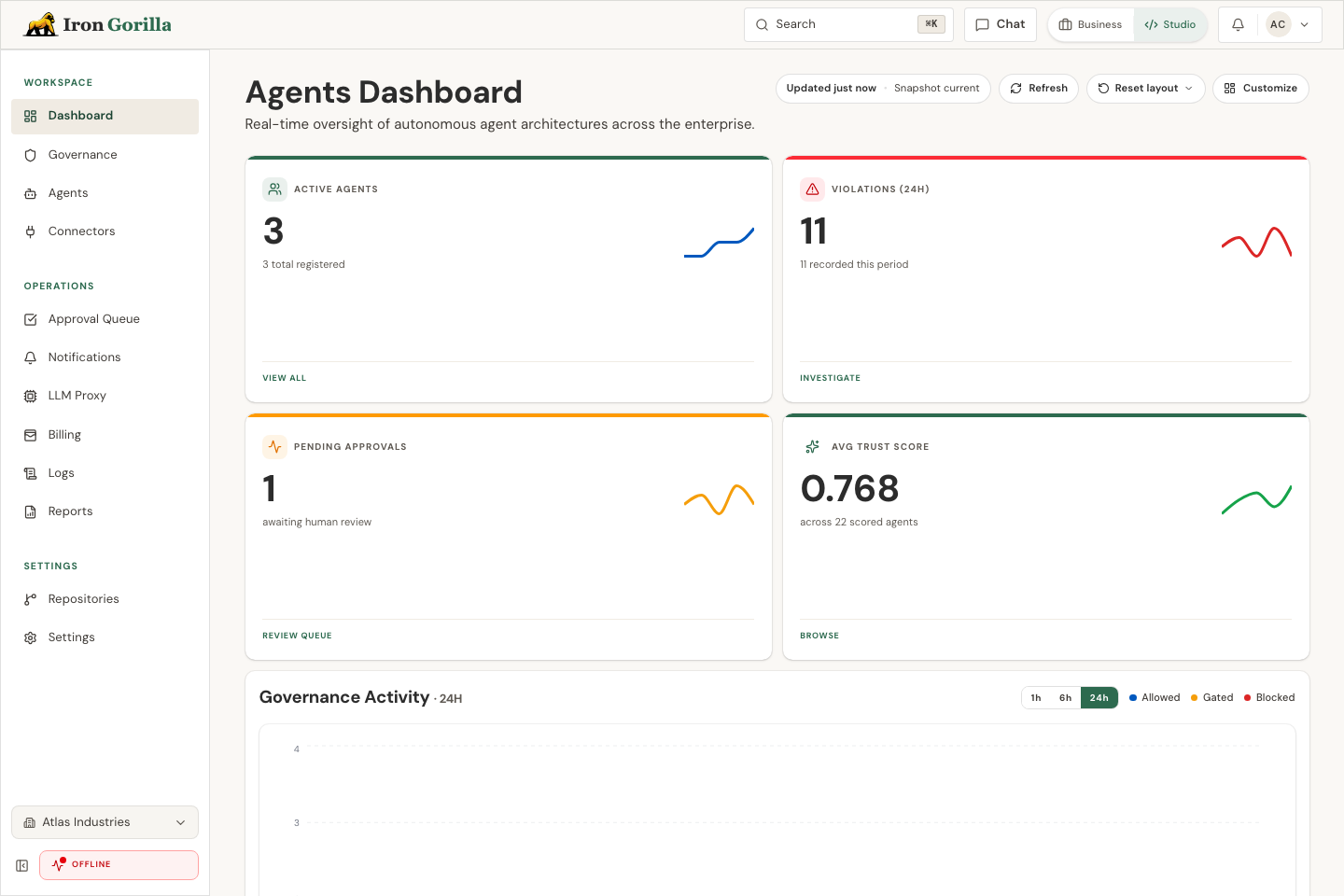Click the Governance shield icon

[30, 155]
